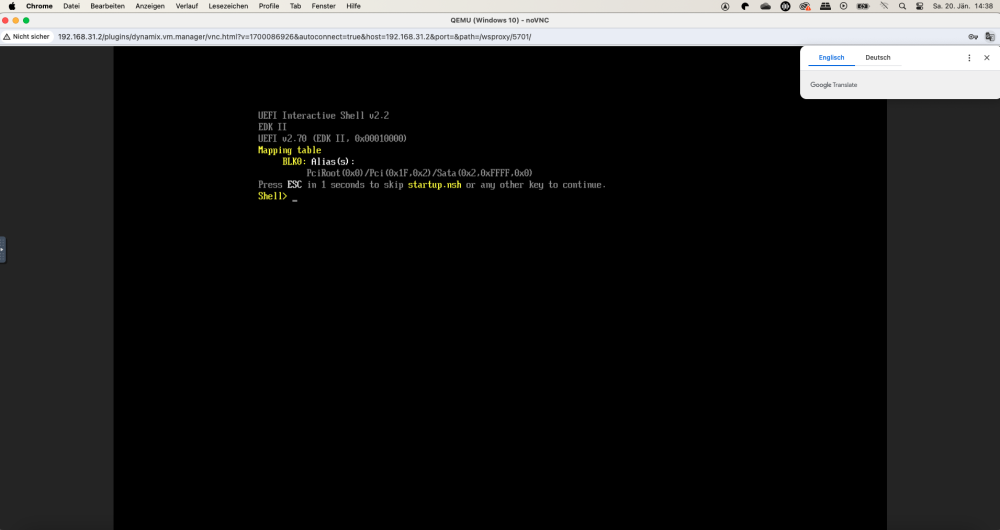Click the PciRoot device path line

419,173
